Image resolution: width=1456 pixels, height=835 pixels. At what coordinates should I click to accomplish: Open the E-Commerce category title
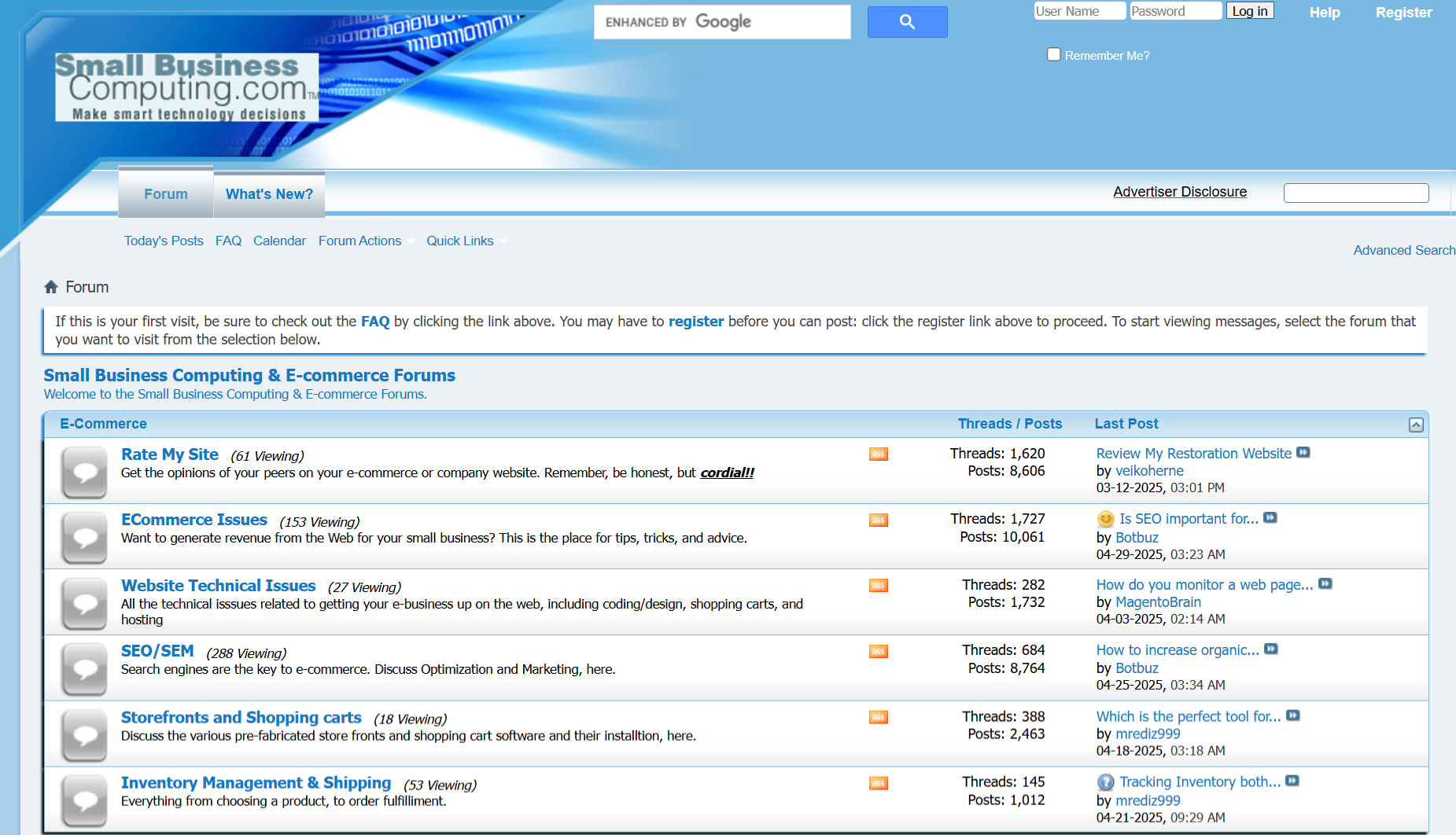[x=103, y=424]
